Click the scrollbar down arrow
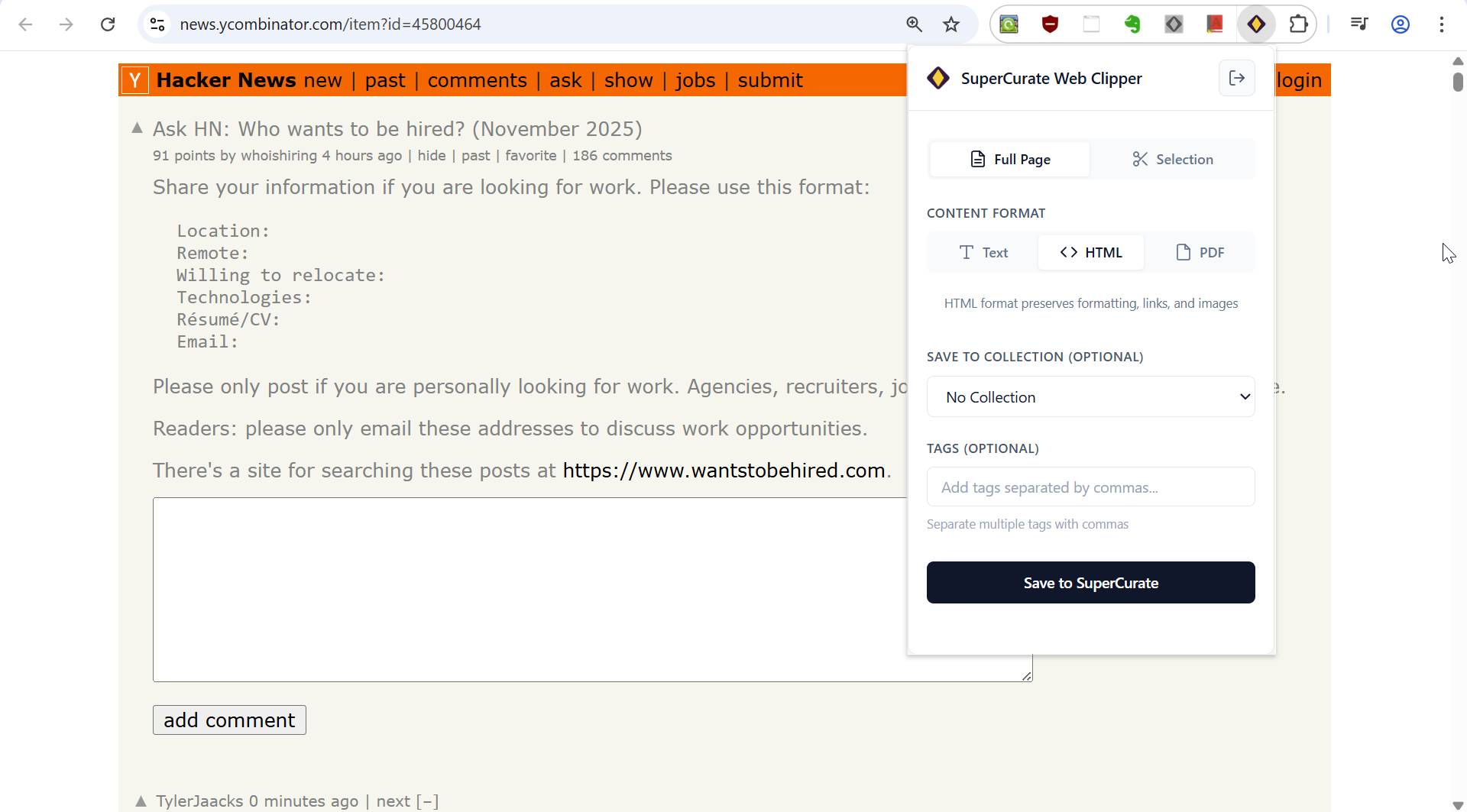 click(1458, 805)
